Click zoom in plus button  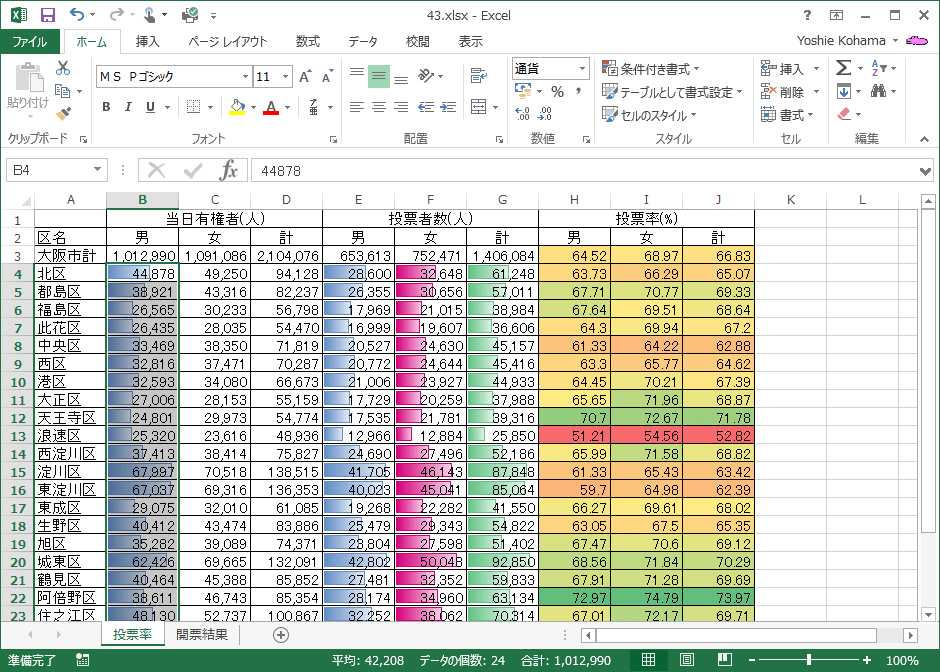(867, 660)
